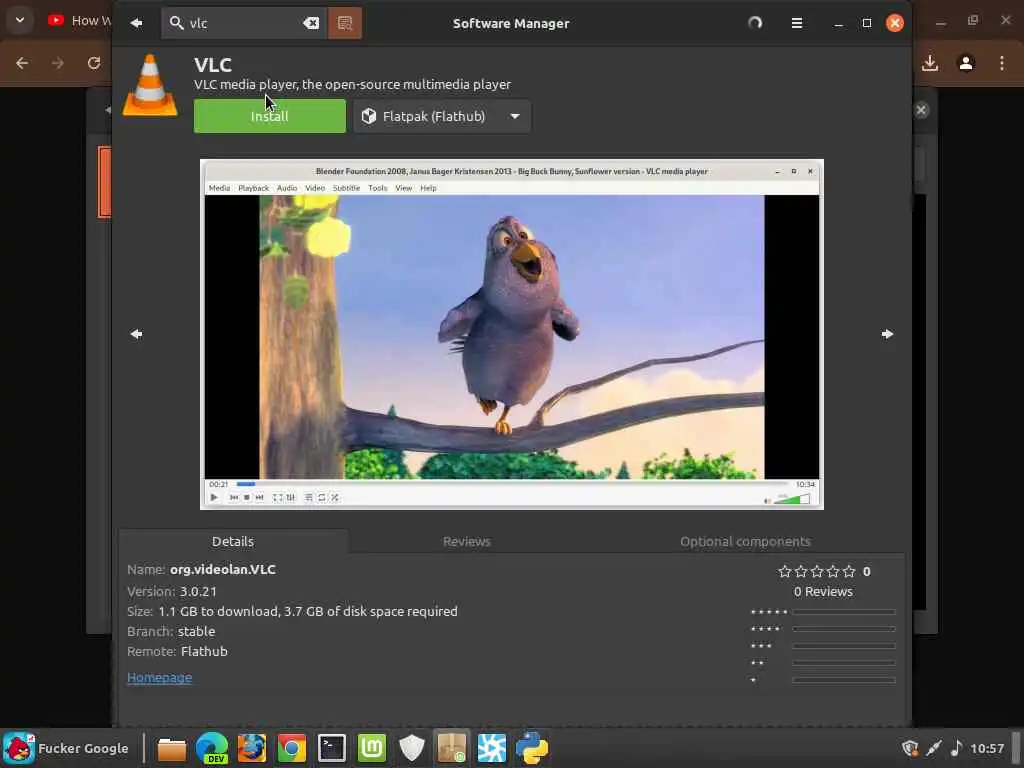
Task: Switch to the Reviews tab
Action: [x=466, y=541]
